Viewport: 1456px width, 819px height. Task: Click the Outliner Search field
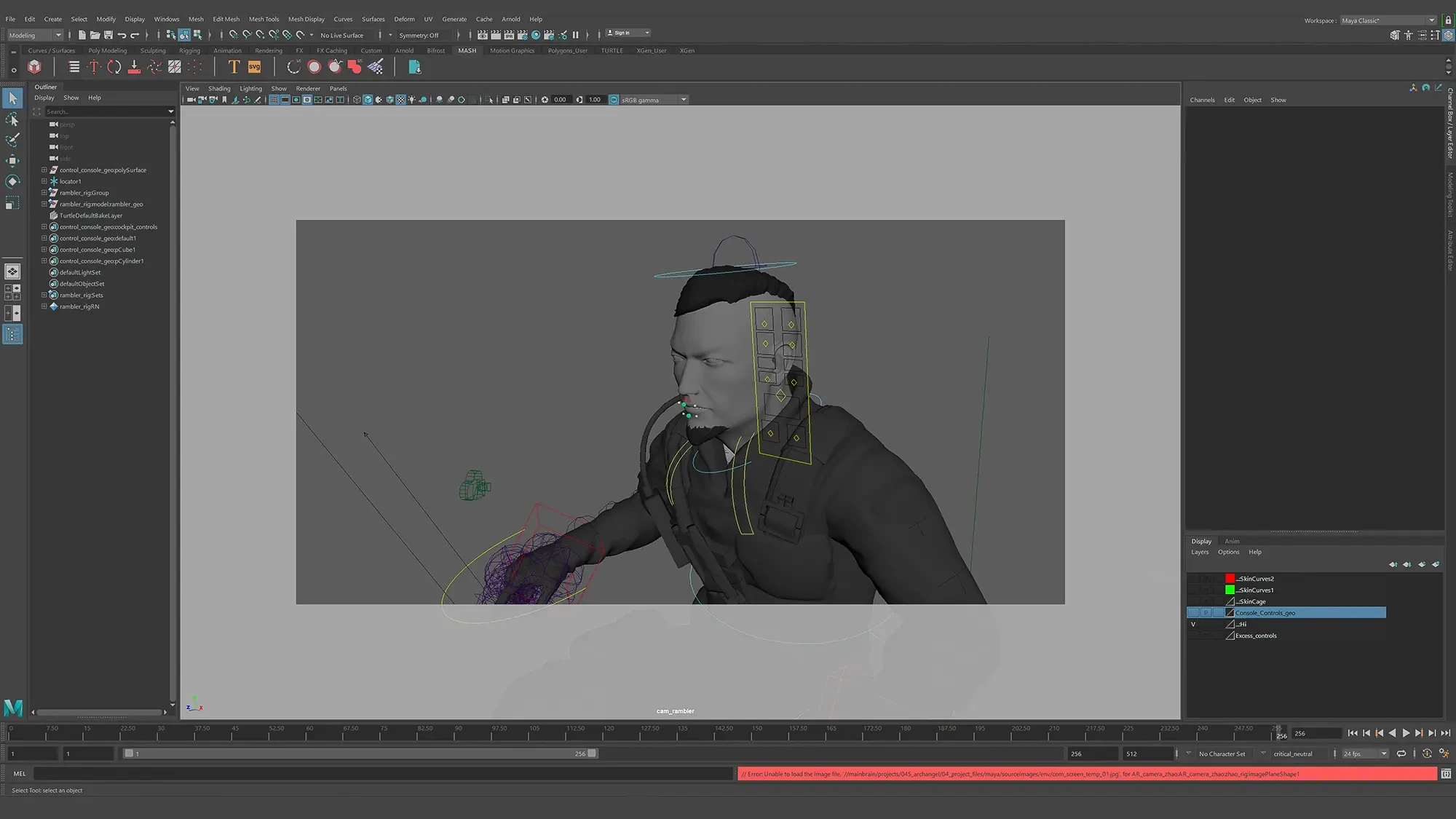click(x=109, y=111)
